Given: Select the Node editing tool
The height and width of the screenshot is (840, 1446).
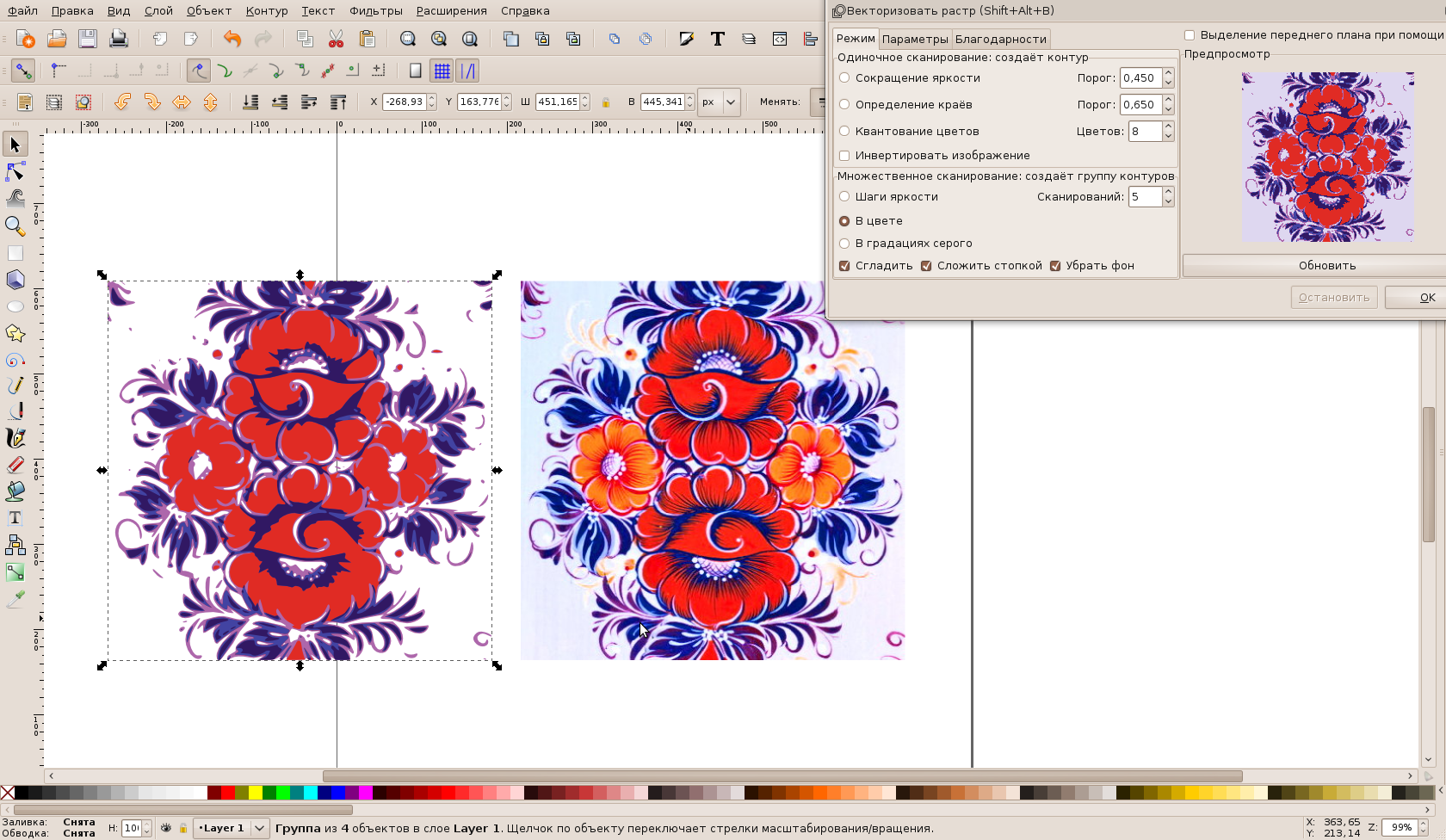Looking at the screenshot, I should (x=15, y=171).
